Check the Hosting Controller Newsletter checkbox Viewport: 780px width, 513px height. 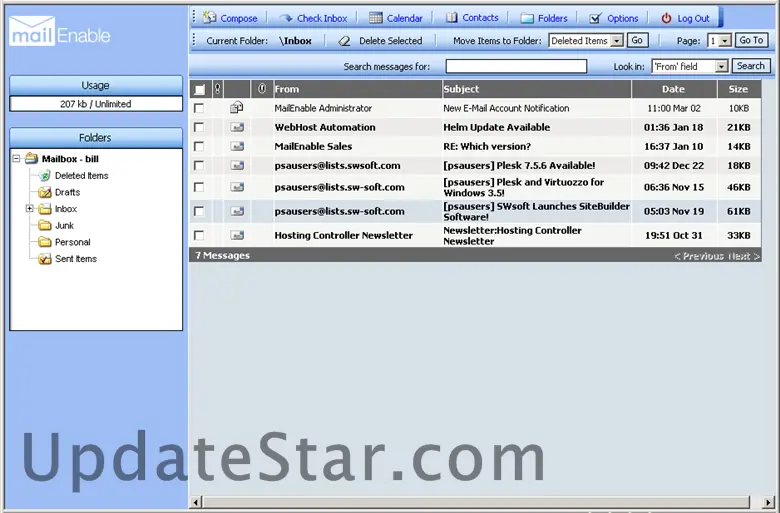(199, 235)
